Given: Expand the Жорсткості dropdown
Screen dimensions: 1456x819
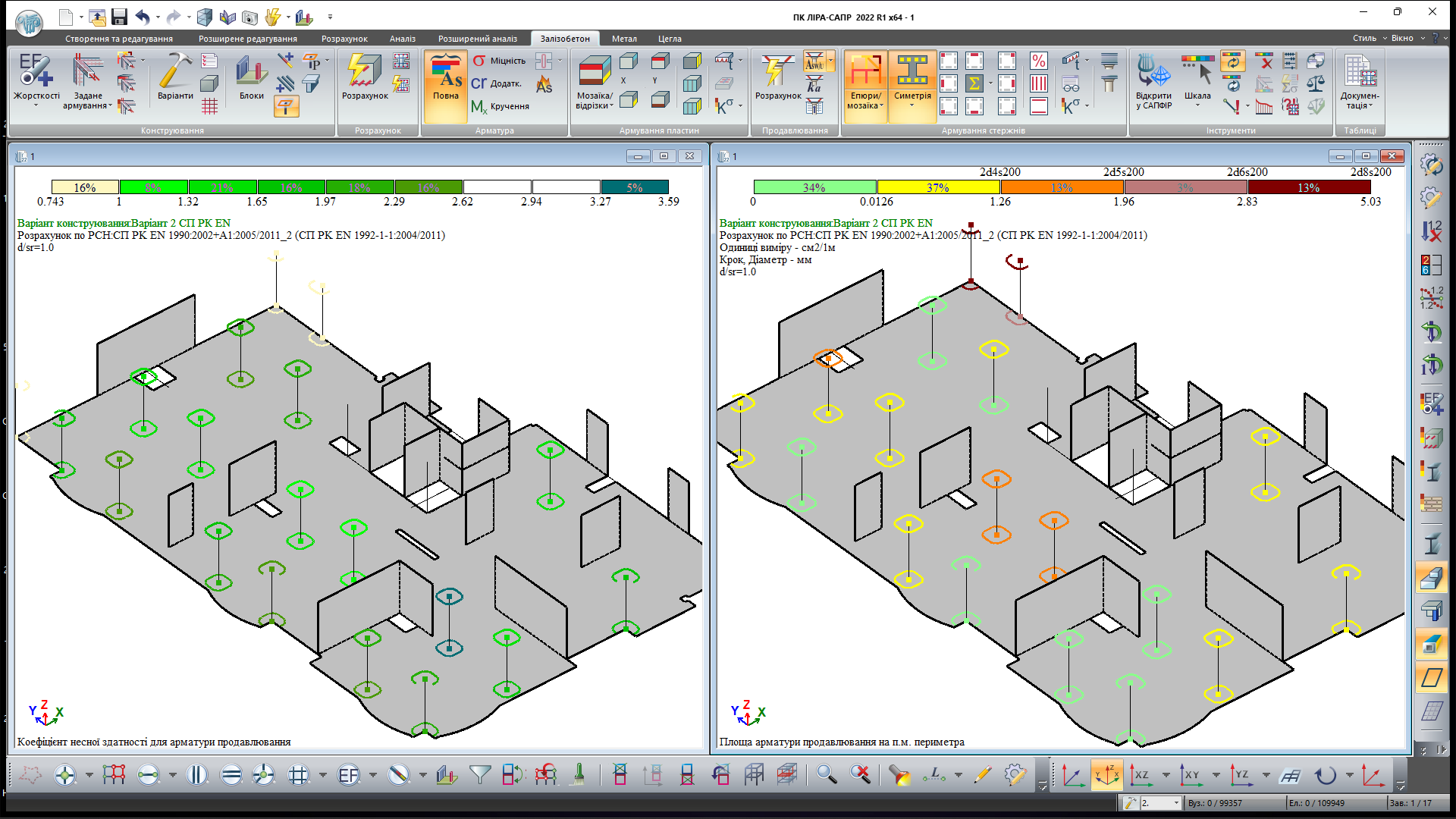Looking at the screenshot, I should tap(36, 105).
